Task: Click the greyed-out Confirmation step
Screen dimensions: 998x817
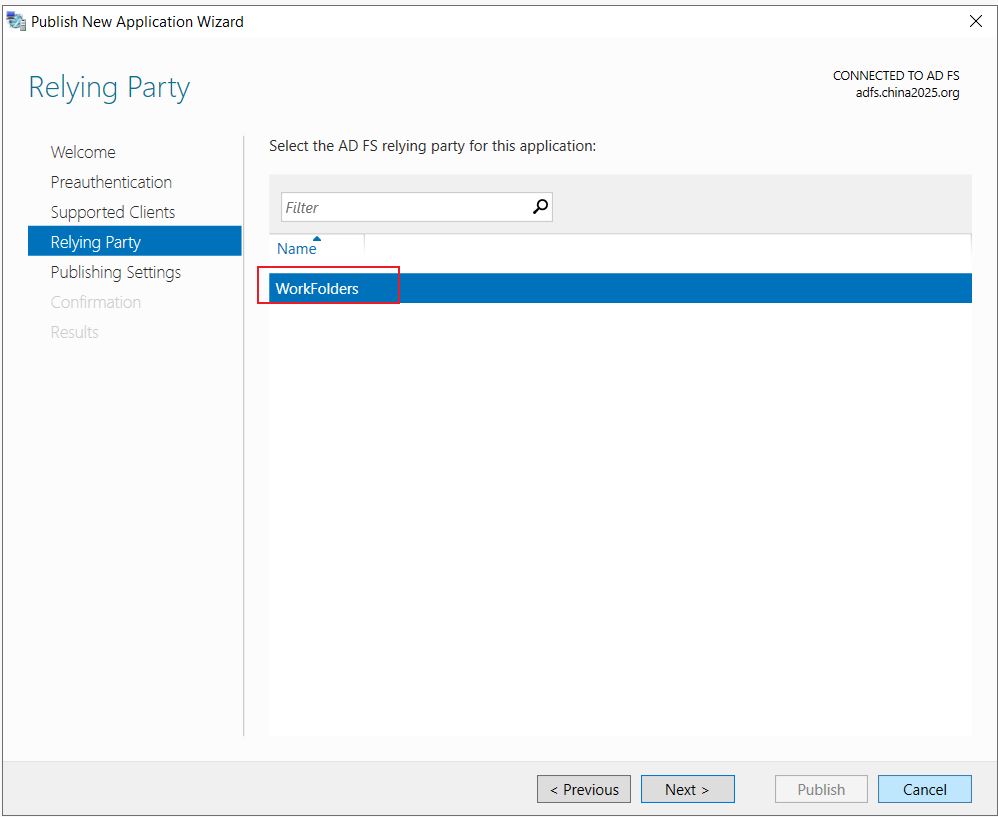Action: coord(95,302)
